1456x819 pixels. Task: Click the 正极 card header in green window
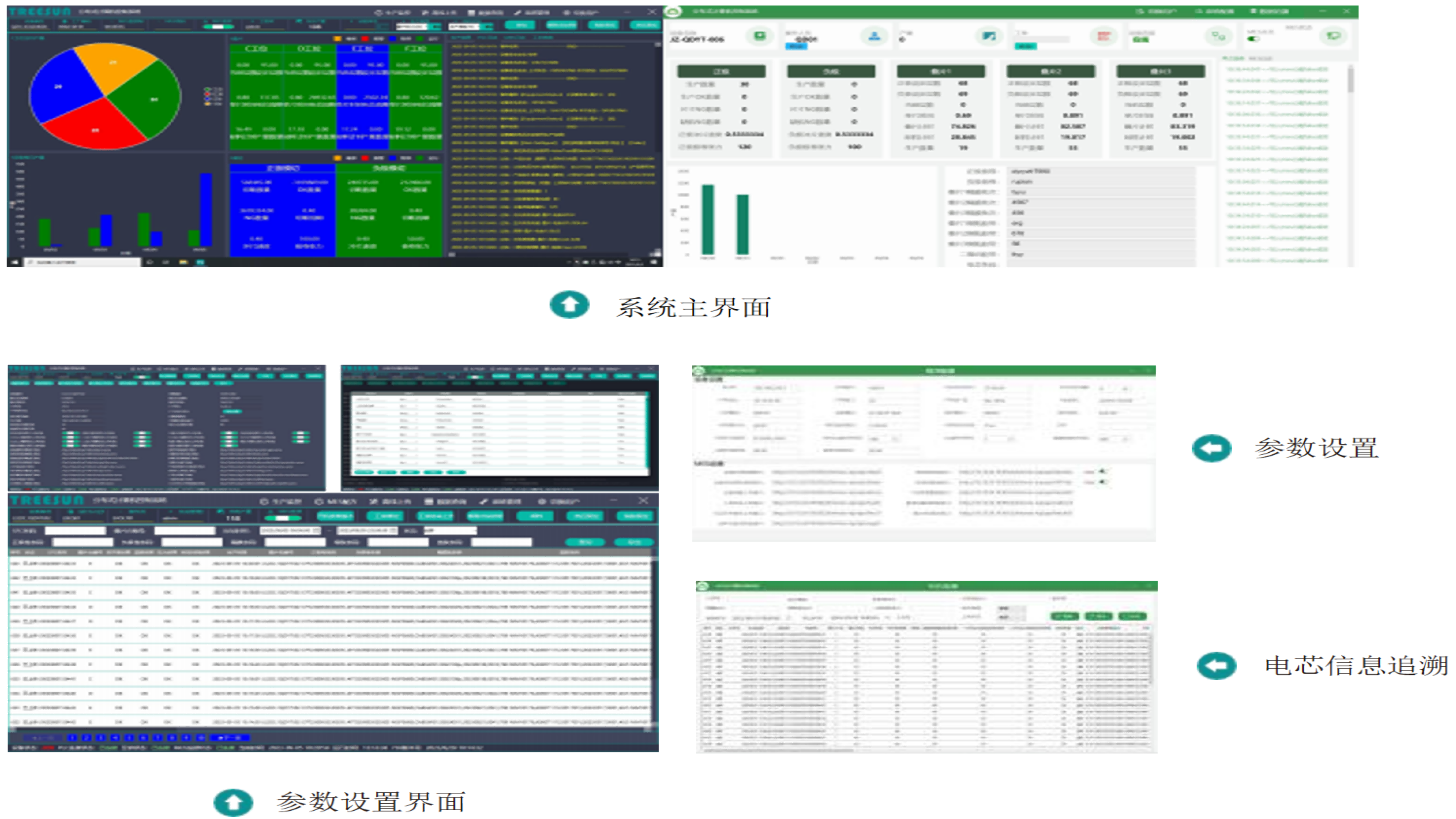pos(722,71)
